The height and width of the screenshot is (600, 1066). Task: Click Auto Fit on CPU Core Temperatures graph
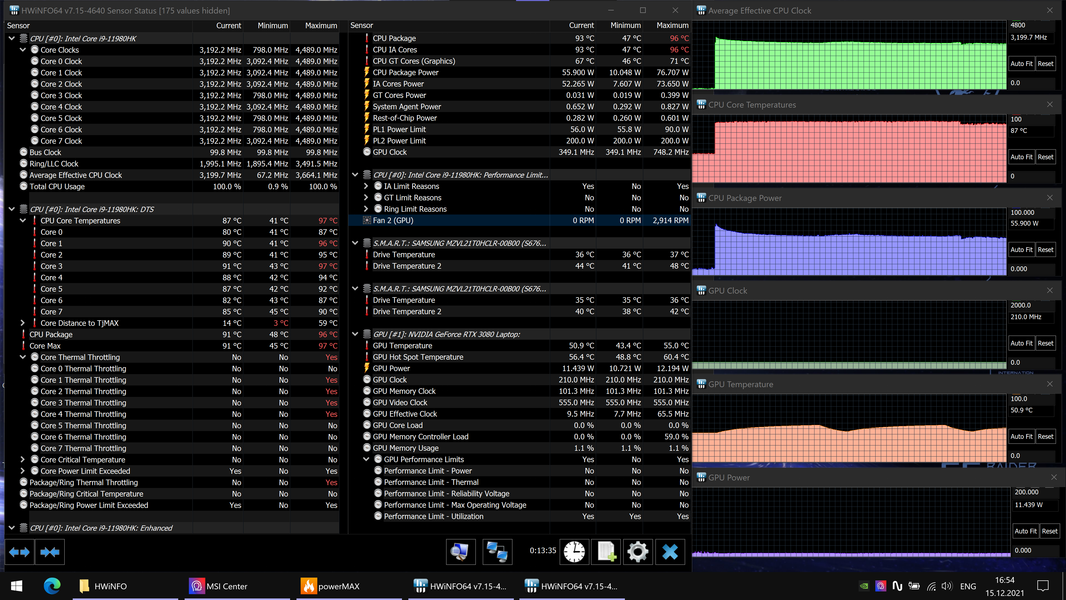point(1021,156)
